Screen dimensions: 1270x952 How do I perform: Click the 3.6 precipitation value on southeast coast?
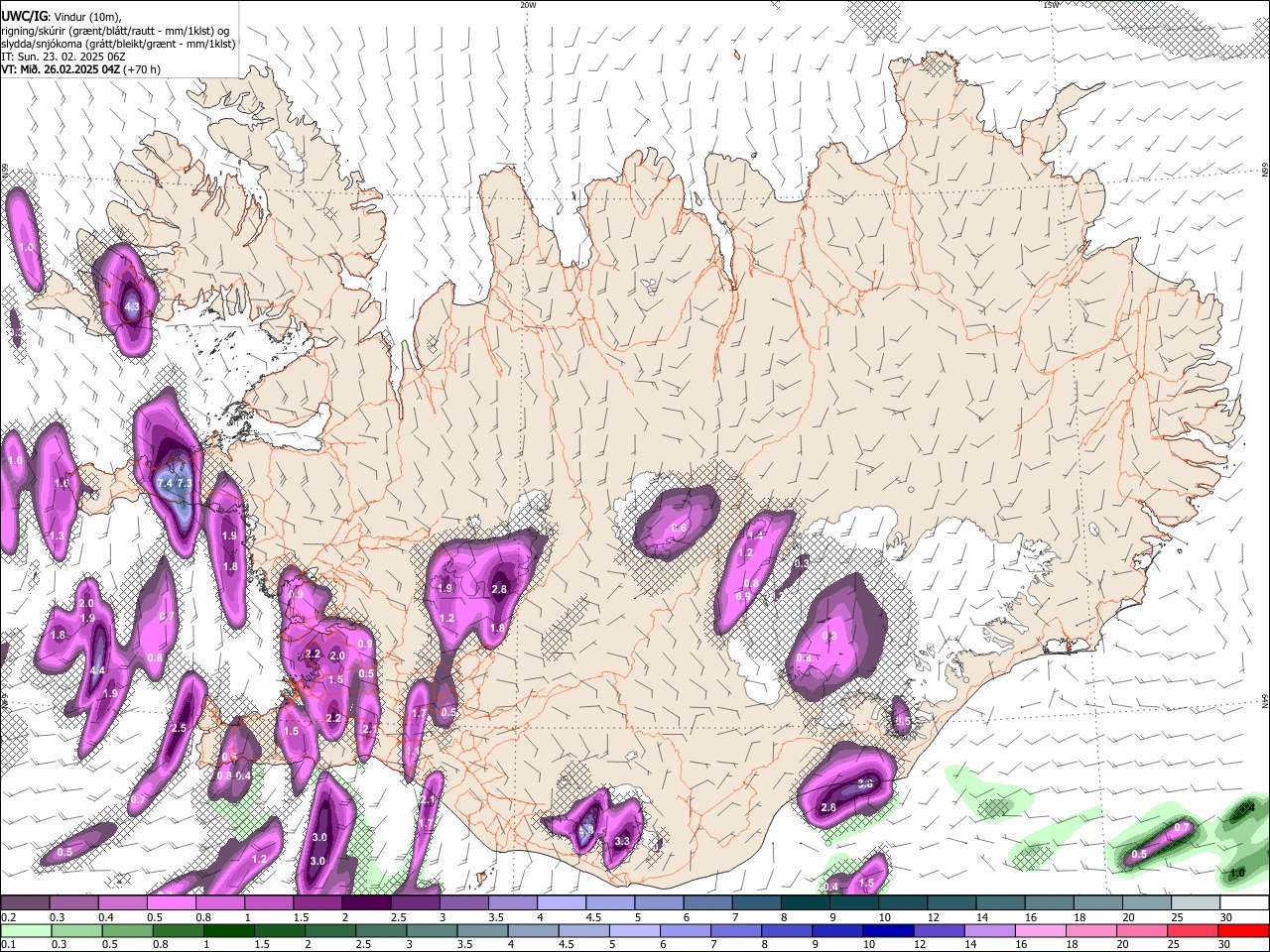tap(865, 784)
